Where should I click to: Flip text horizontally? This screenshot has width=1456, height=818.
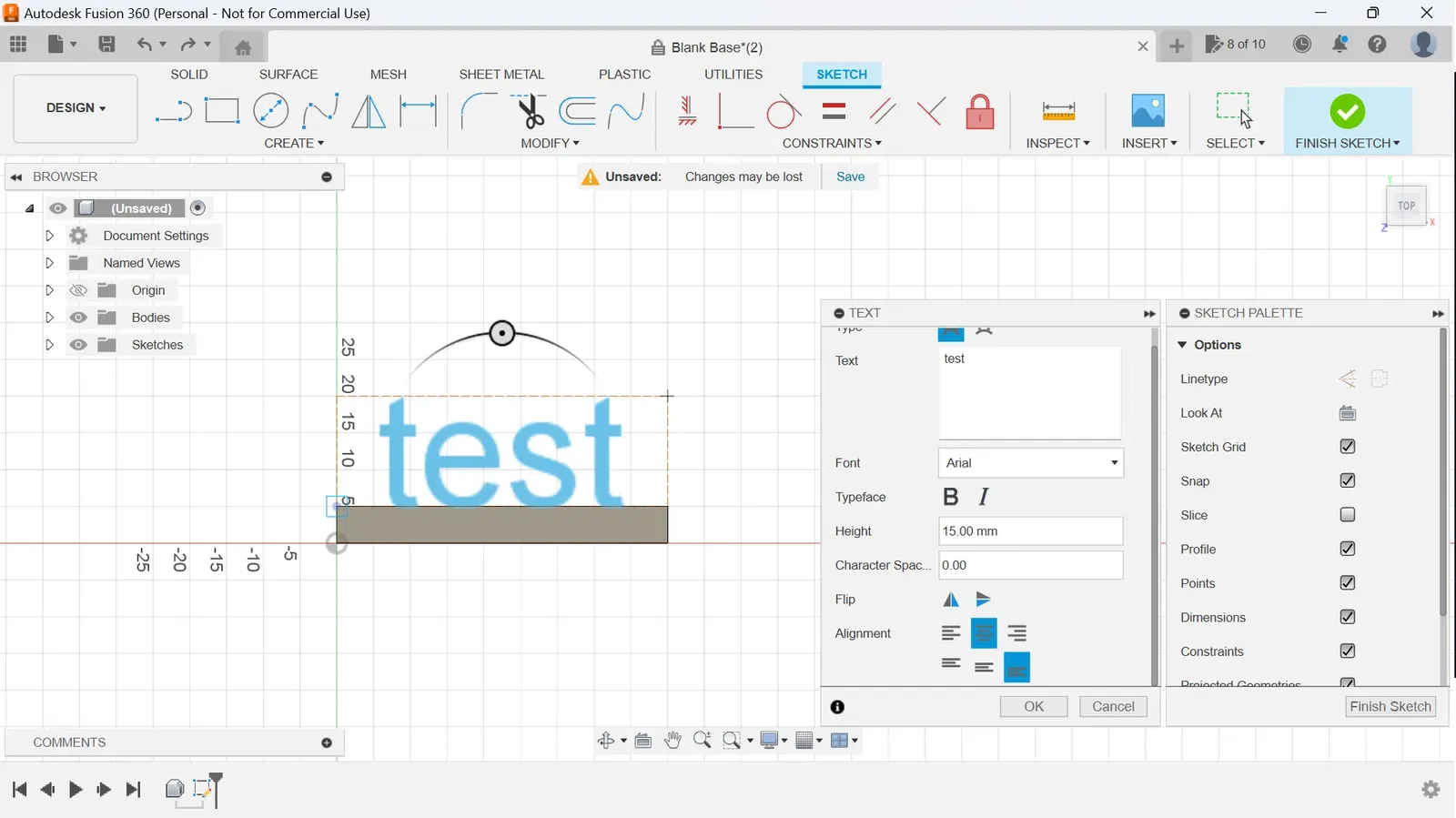pyautogui.click(x=951, y=599)
